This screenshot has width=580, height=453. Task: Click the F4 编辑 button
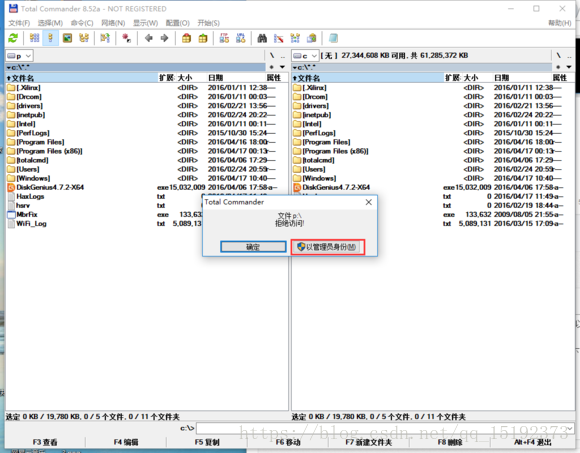[x=126, y=442]
